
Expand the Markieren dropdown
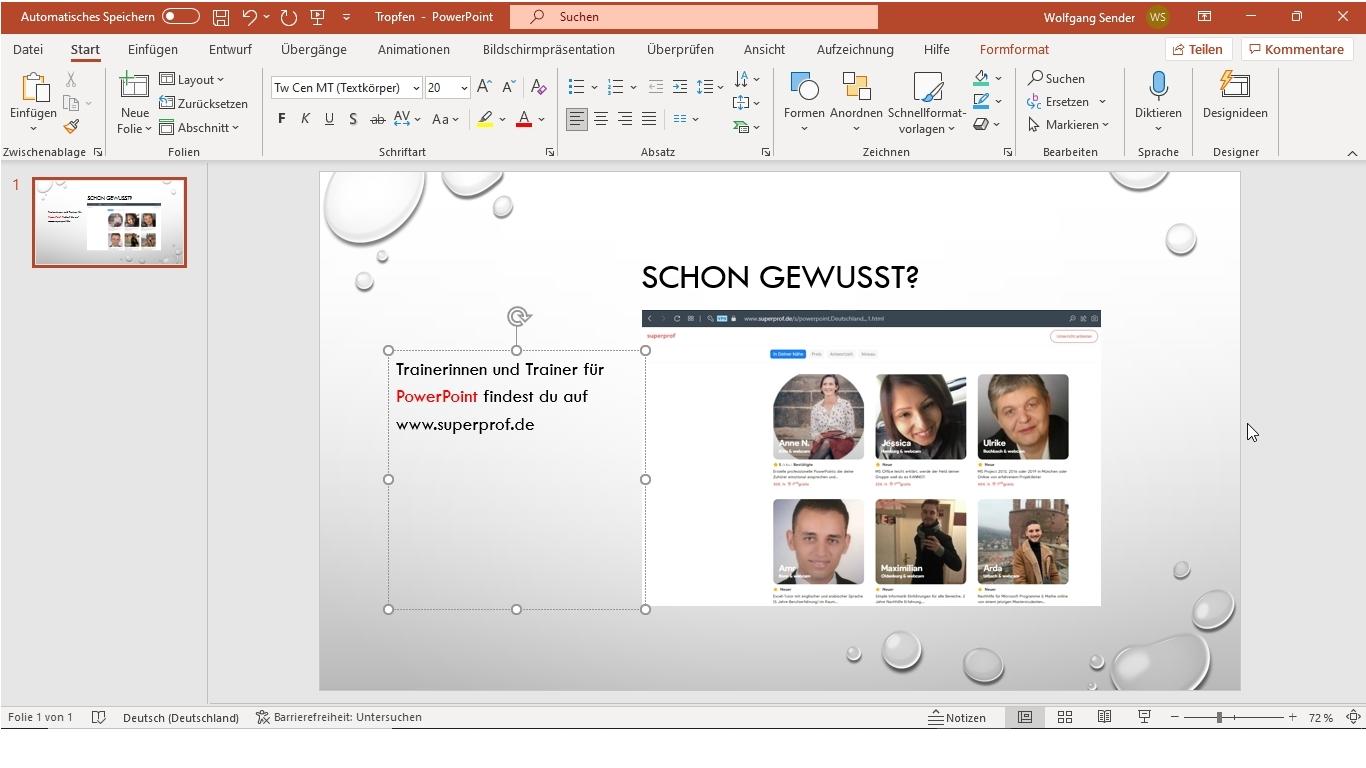pyautogui.click(x=1069, y=125)
